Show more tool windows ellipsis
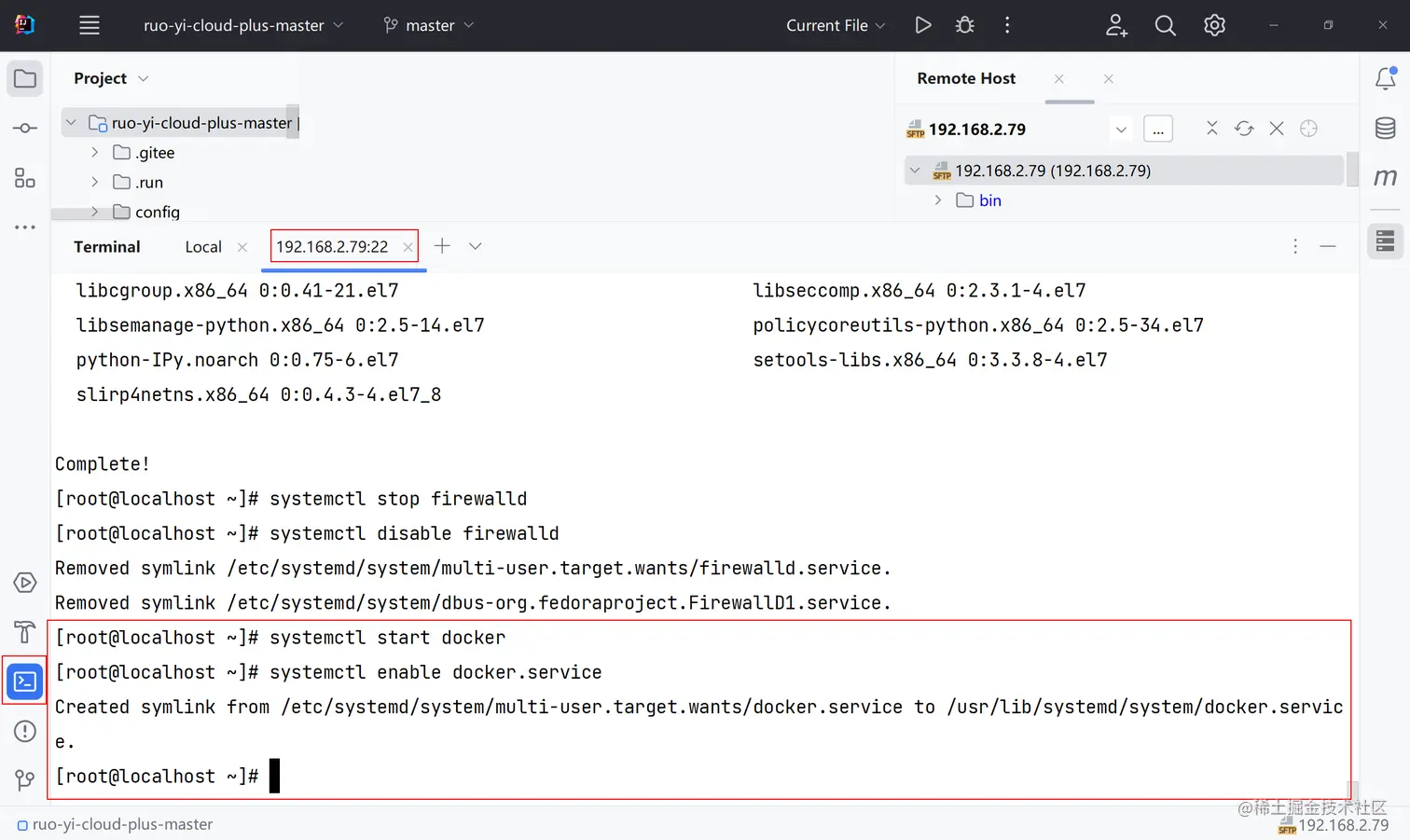The image size is (1410, 840). pyautogui.click(x=25, y=227)
